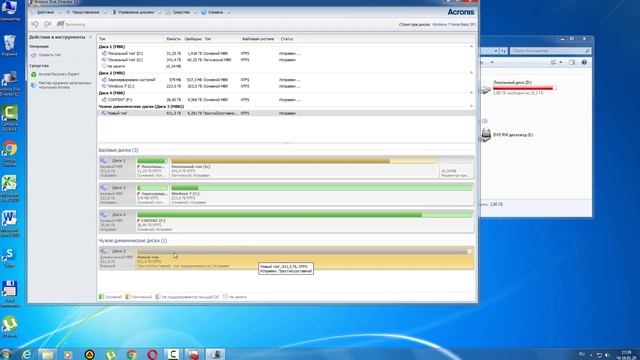Open the Справка menu
Image resolution: width=640 pixels, height=360 pixels.
(215, 12)
